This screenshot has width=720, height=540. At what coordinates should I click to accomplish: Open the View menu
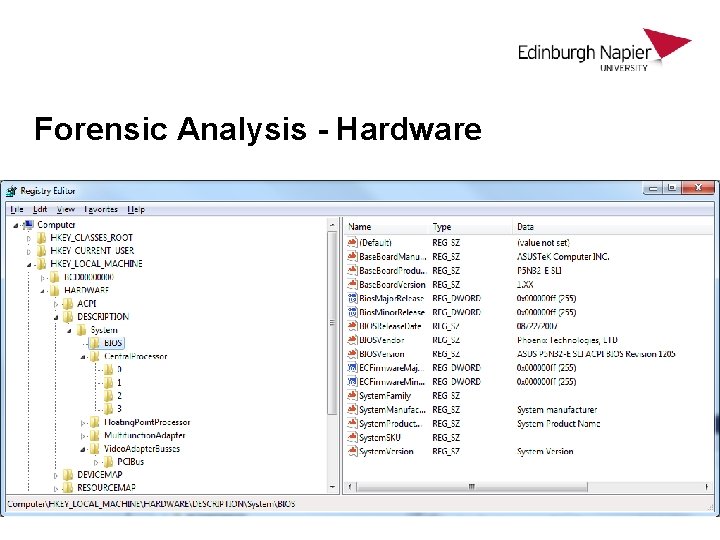pyautogui.click(x=66, y=209)
